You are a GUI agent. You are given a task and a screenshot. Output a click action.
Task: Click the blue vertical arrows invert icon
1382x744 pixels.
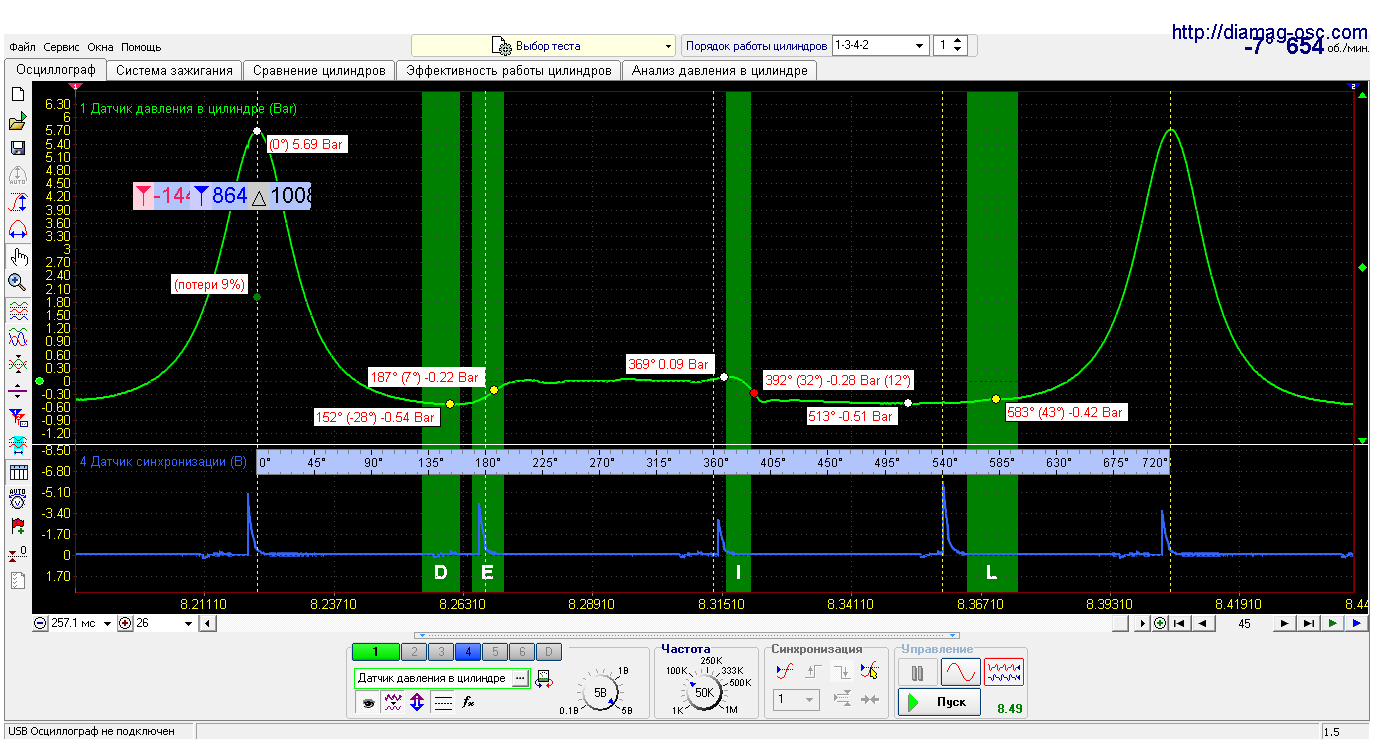click(x=418, y=703)
